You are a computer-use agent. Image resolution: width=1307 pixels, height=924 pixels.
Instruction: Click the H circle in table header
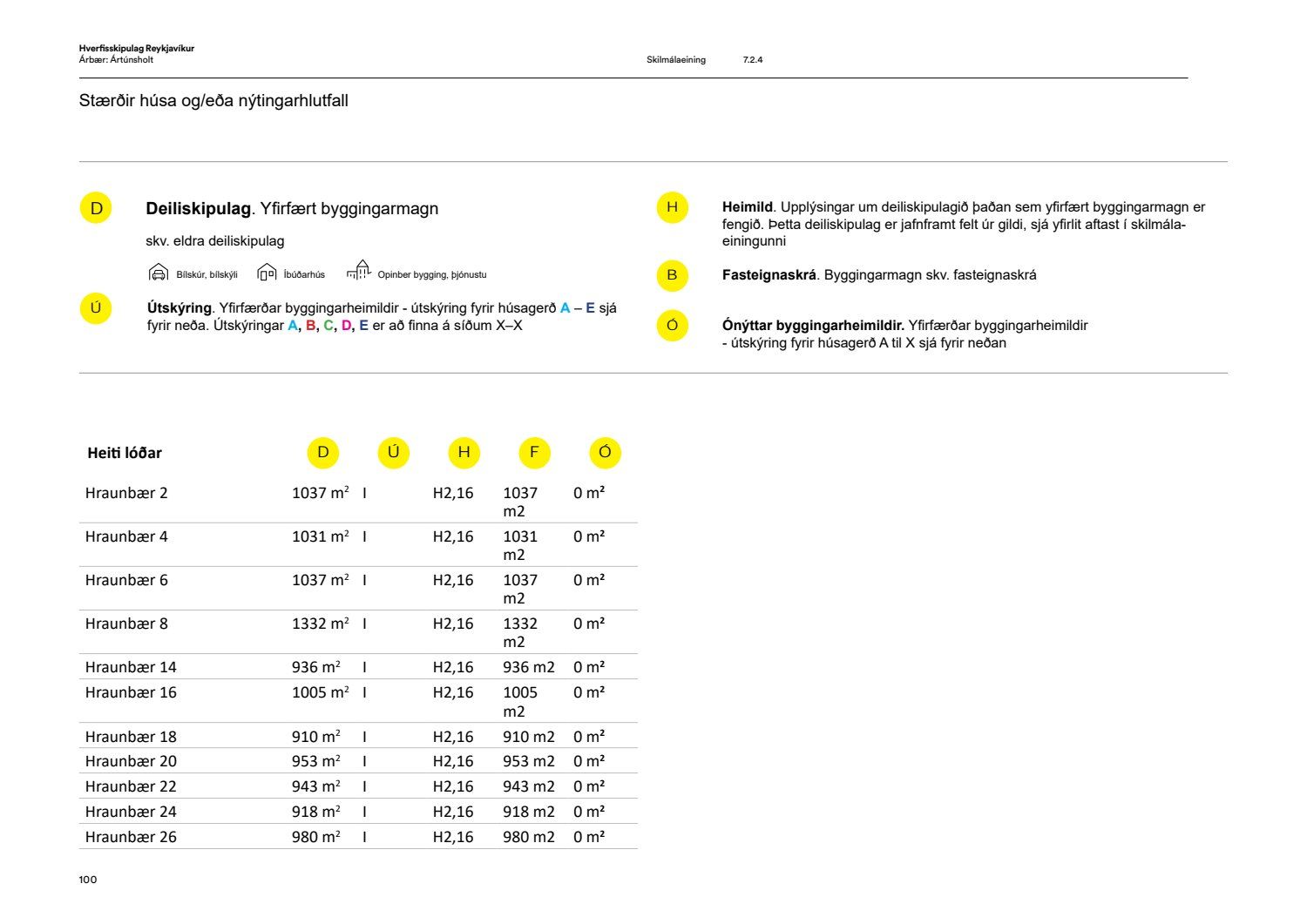[x=464, y=452]
